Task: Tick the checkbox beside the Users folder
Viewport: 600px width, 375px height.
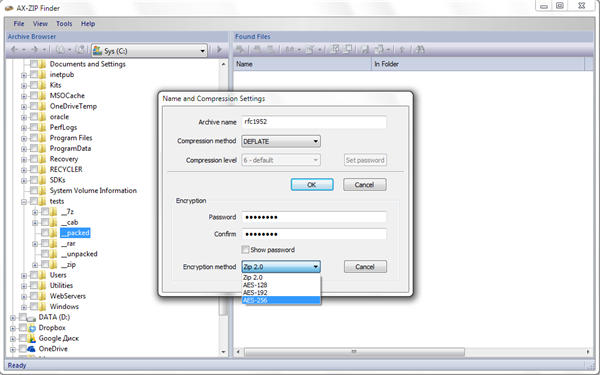Action: (34, 275)
